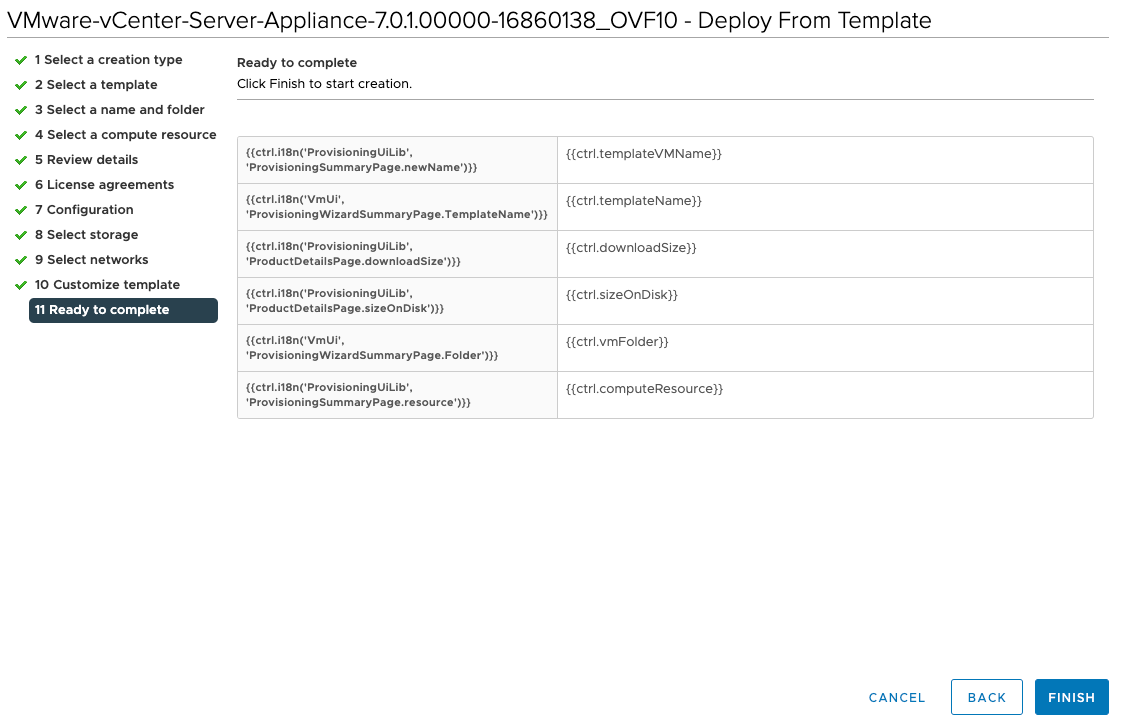Click the ctrl.templateVMName value cell
The width and height of the screenshot is (1126, 724).
click(824, 160)
